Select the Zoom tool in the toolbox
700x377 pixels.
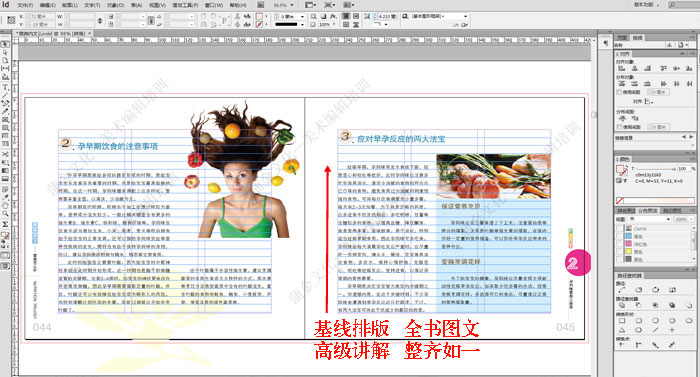5,214
